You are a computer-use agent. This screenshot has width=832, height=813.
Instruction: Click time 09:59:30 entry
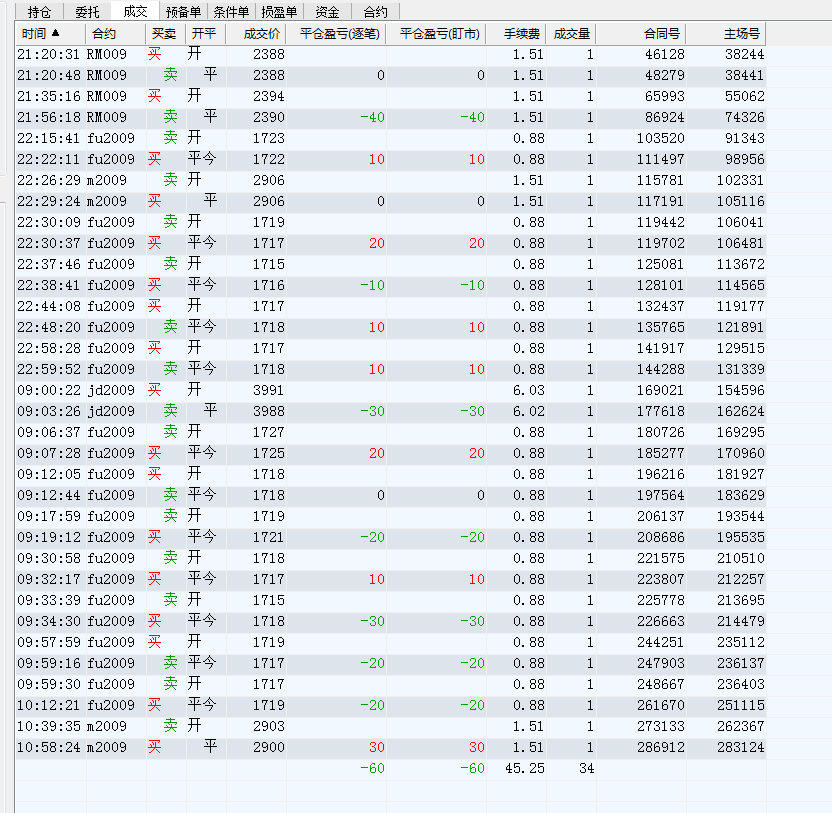[49, 685]
